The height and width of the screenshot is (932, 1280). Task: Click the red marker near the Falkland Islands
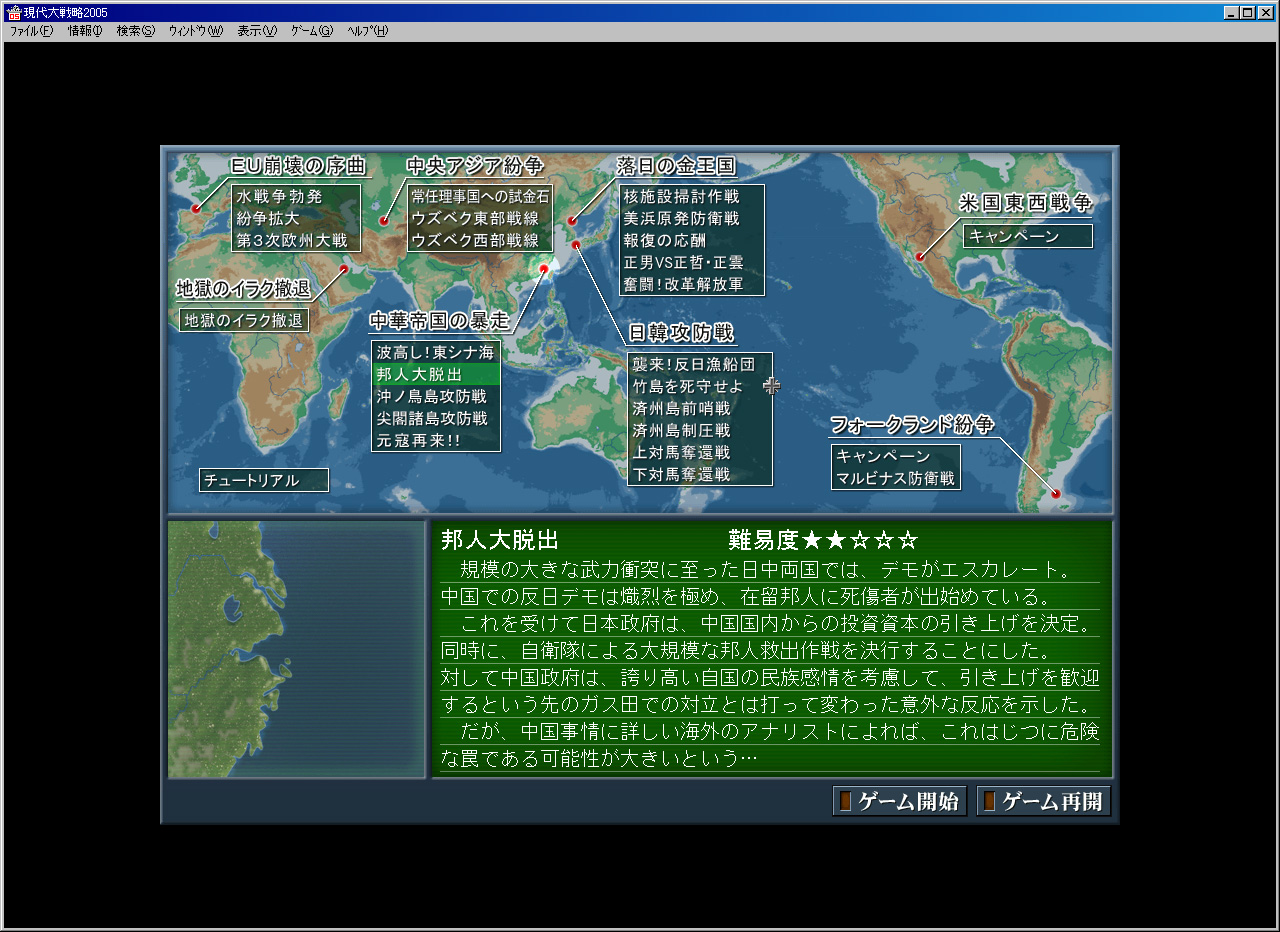click(x=1055, y=493)
